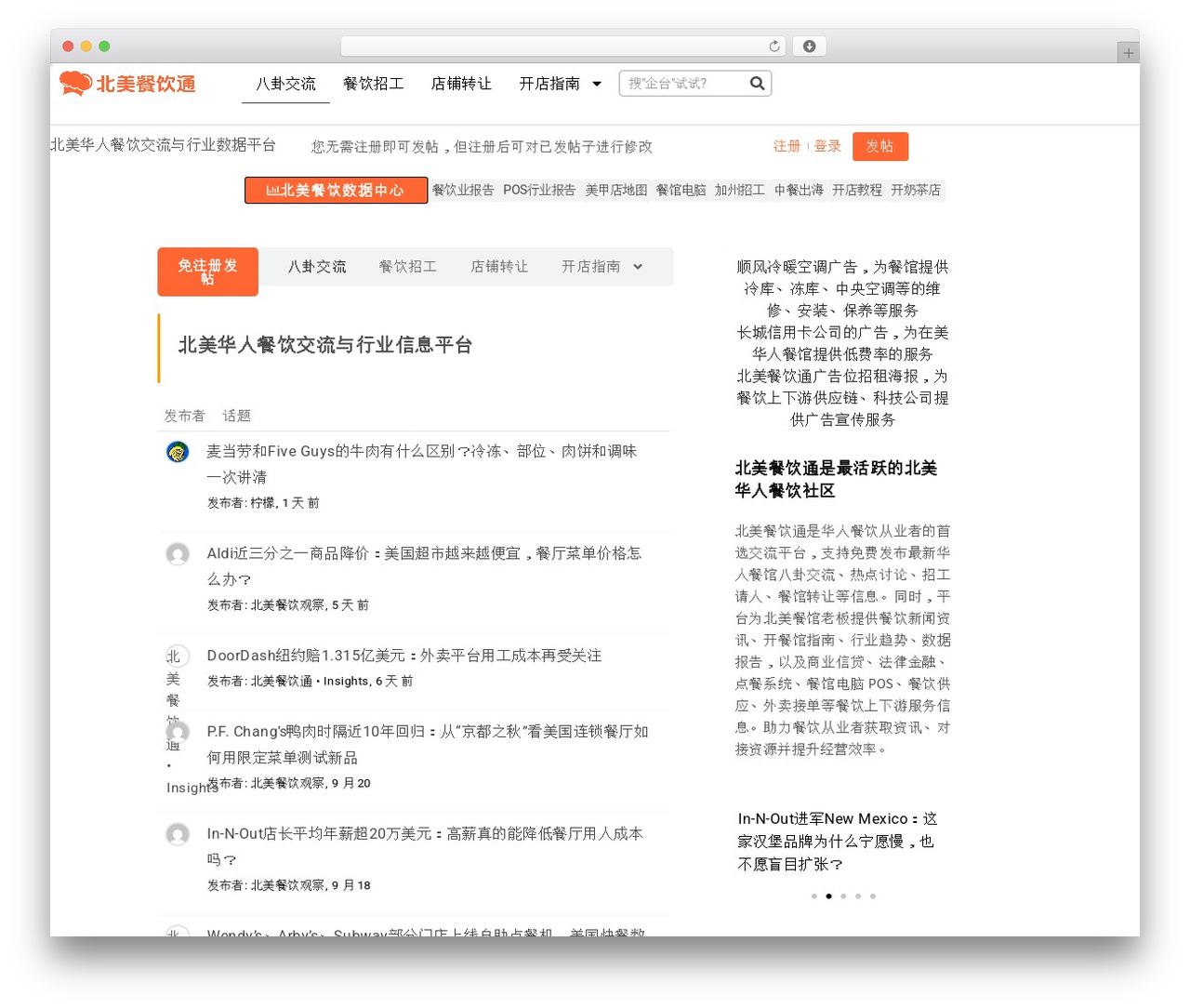Click the orange 发帖 button
This screenshot has height=1008, width=1190.
click(x=880, y=146)
